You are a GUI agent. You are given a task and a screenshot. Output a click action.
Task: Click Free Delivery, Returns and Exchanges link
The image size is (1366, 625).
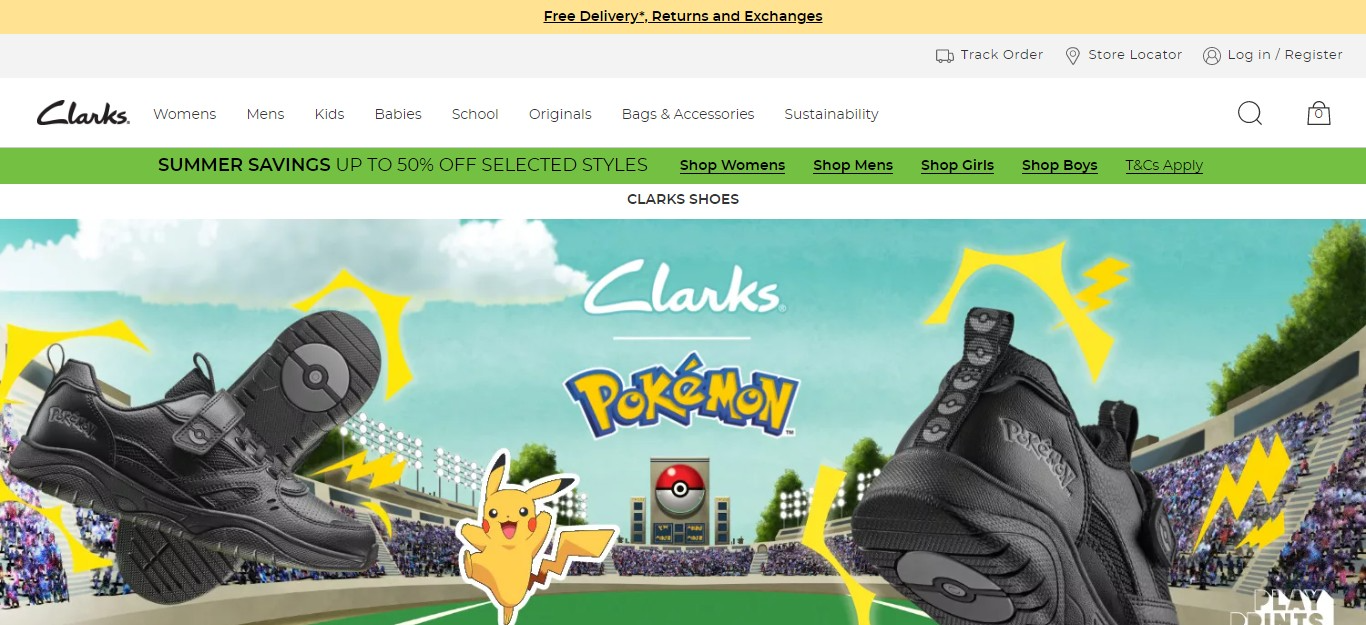tap(683, 16)
